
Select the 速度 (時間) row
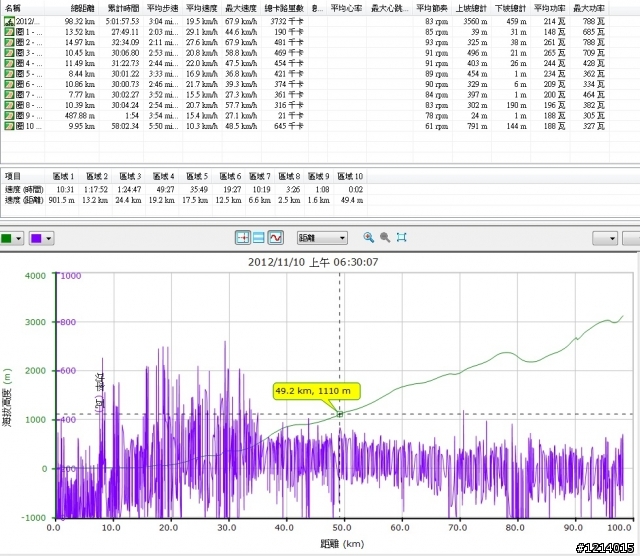point(24,188)
